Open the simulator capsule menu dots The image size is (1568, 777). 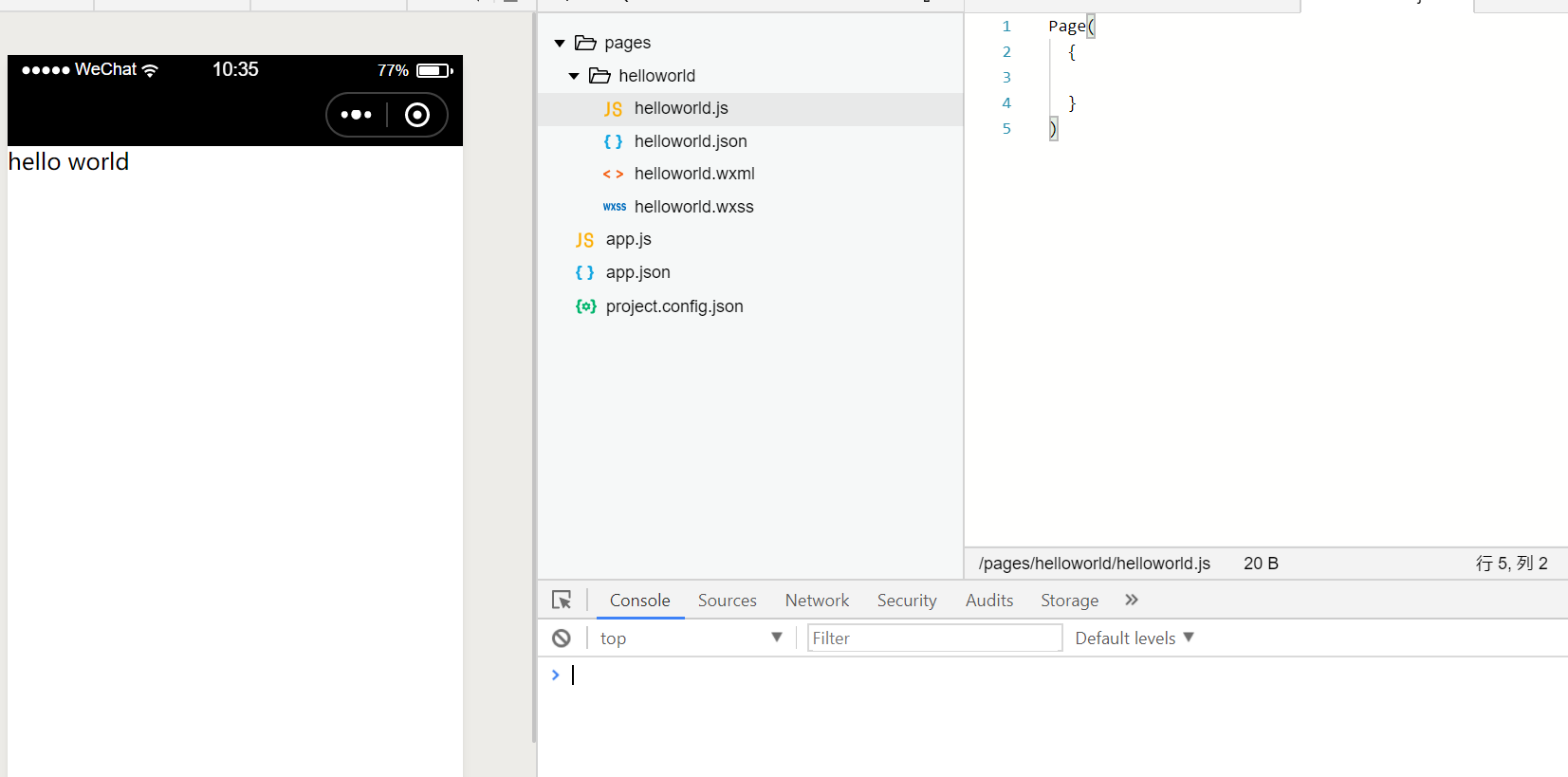point(356,115)
